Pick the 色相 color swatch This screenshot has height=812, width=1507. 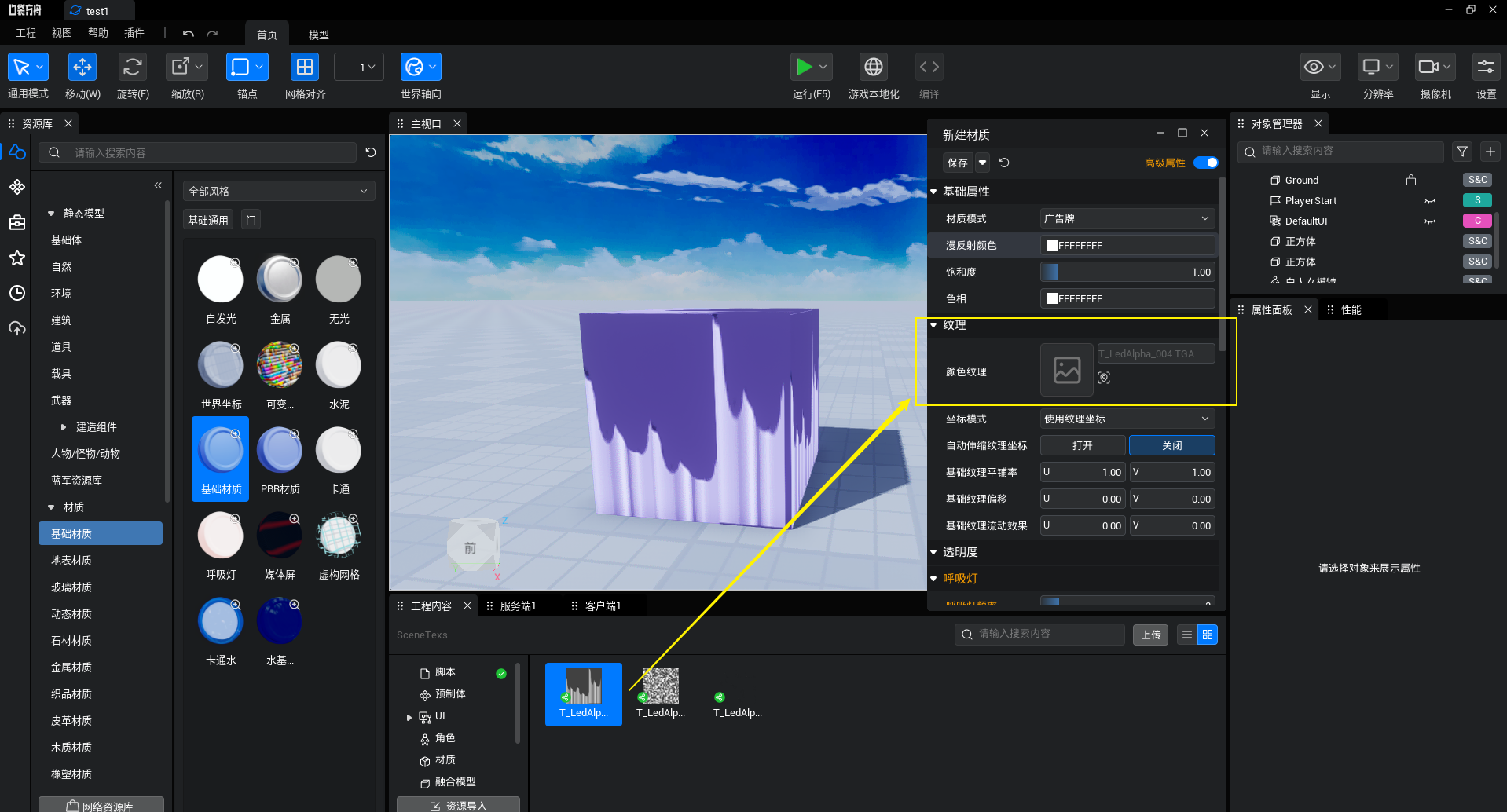[x=1052, y=298]
